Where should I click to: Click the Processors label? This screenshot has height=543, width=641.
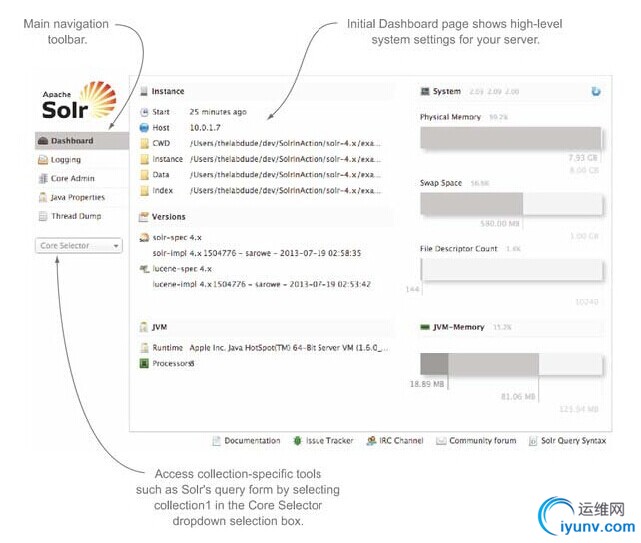pyautogui.click(x=171, y=363)
